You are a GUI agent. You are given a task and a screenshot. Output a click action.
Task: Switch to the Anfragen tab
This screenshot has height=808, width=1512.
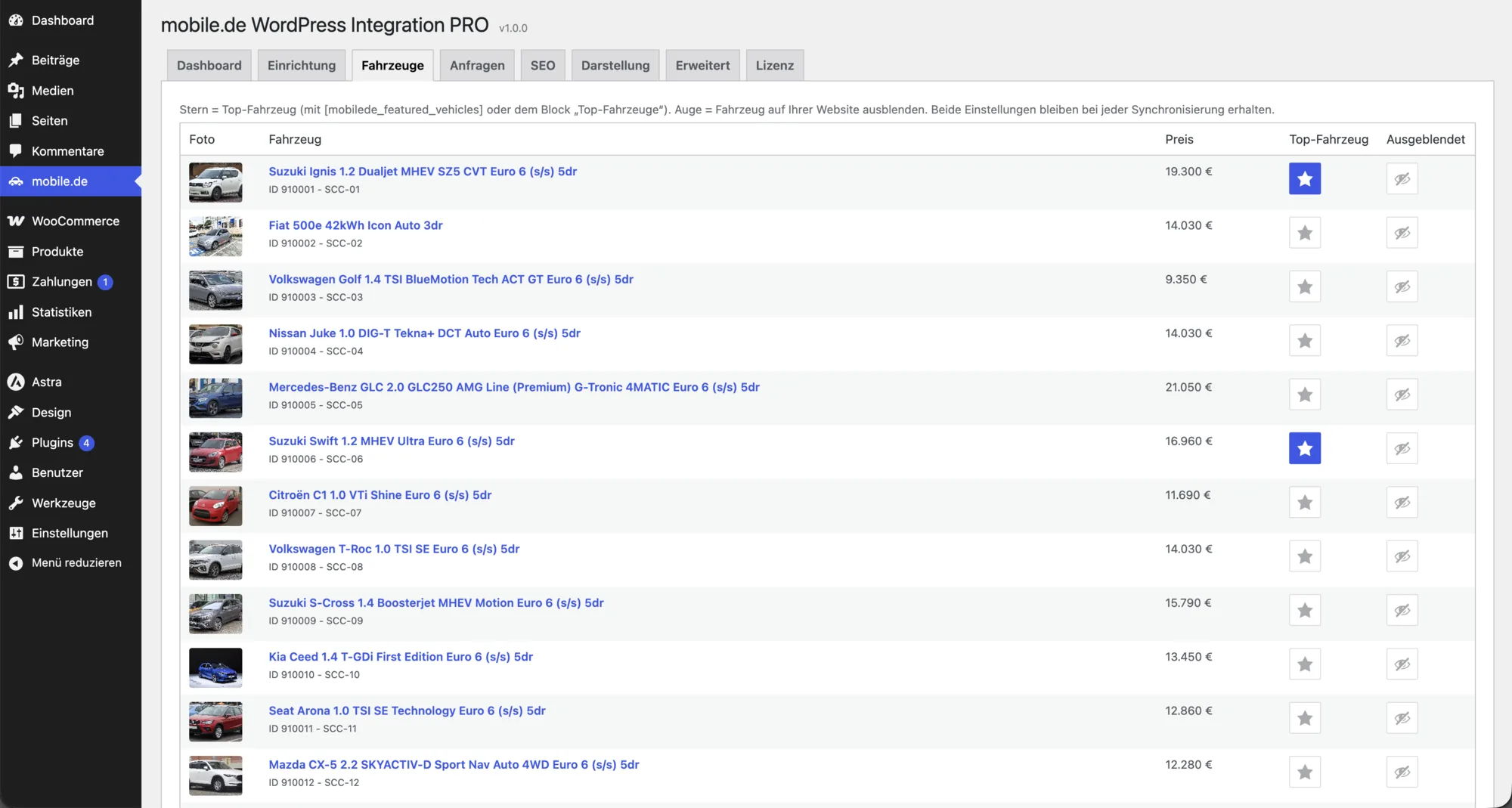click(477, 65)
